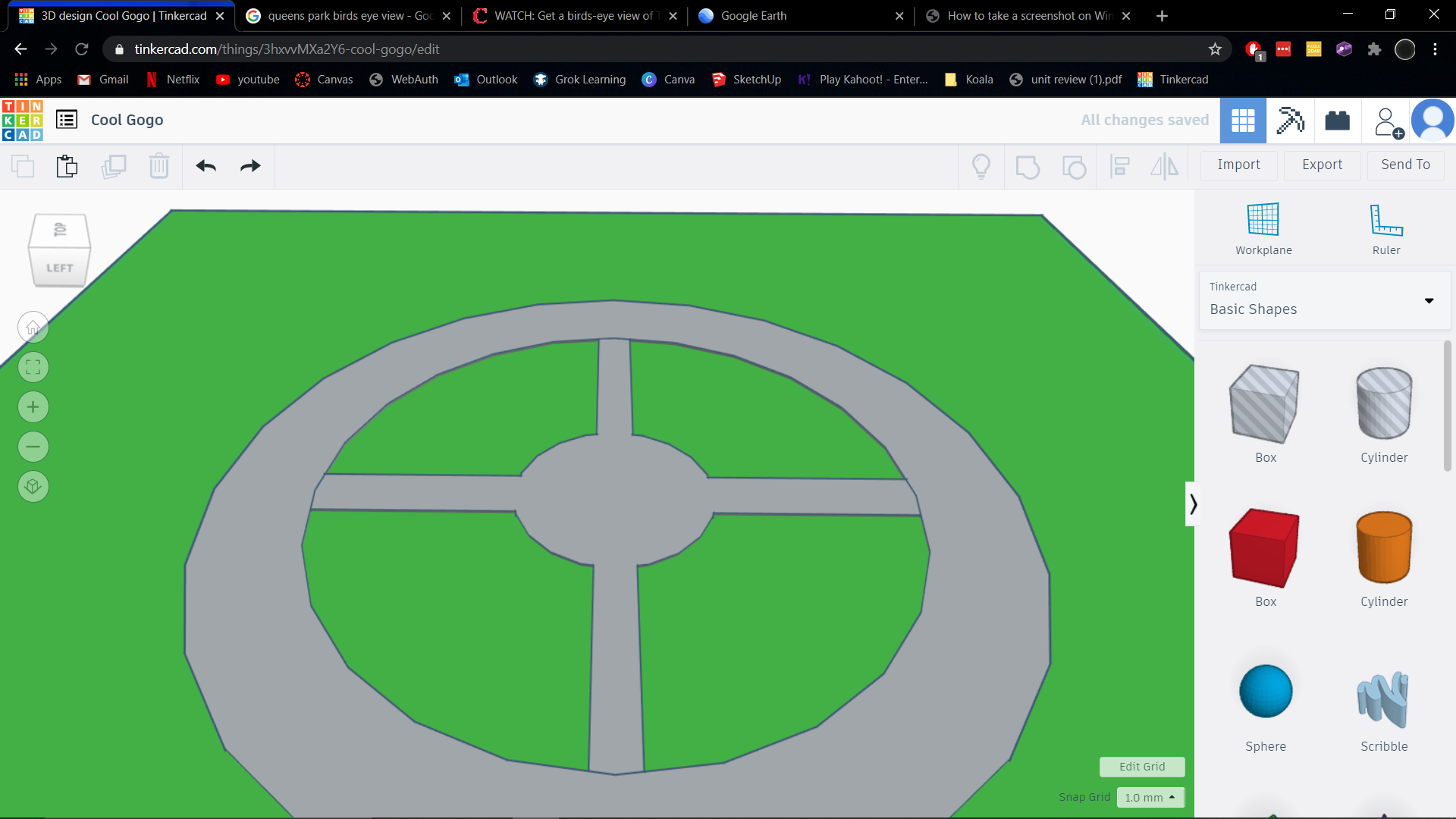The width and height of the screenshot is (1456, 819).
Task: Click the Export button
Action: tap(1322, 165)
